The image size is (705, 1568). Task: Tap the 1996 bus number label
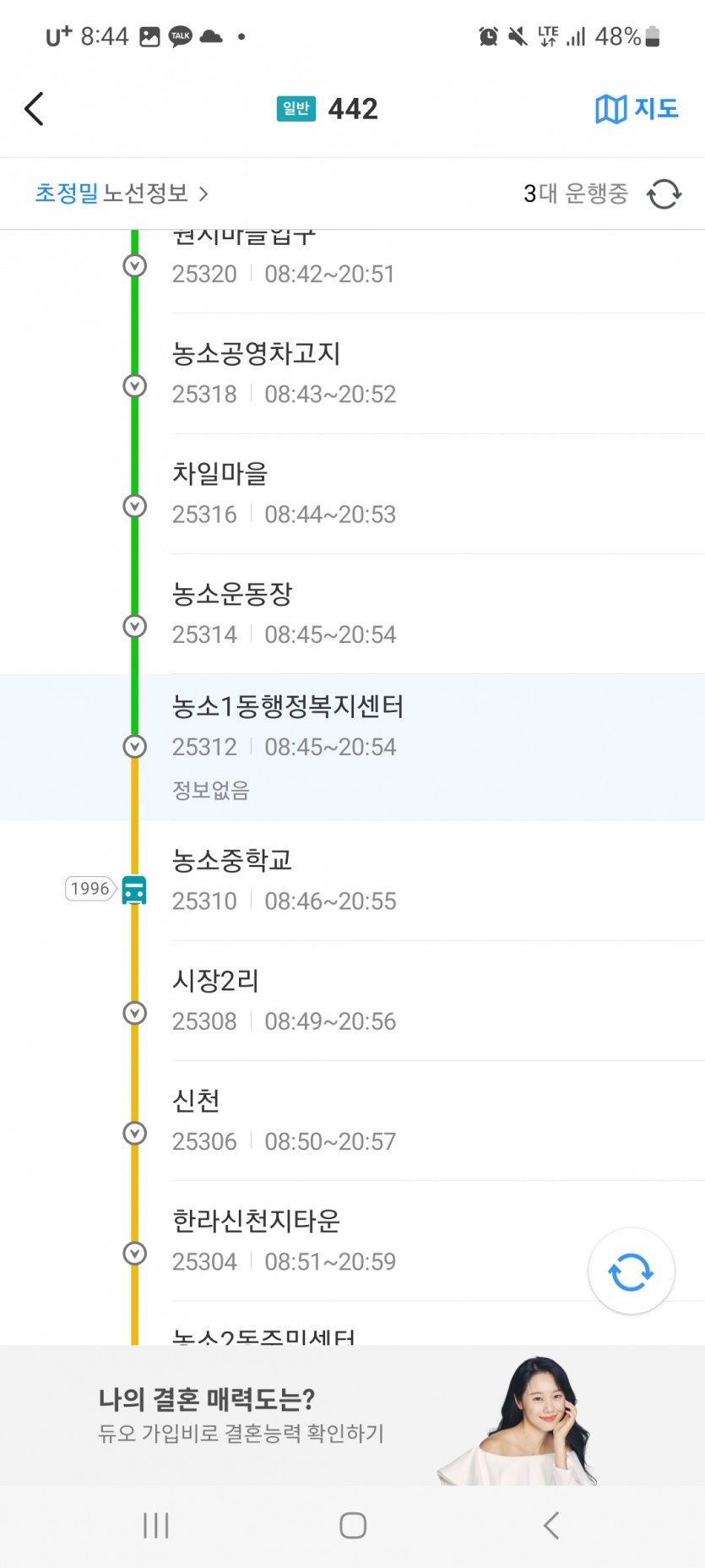pyautogui.click(x=89, y=889)
